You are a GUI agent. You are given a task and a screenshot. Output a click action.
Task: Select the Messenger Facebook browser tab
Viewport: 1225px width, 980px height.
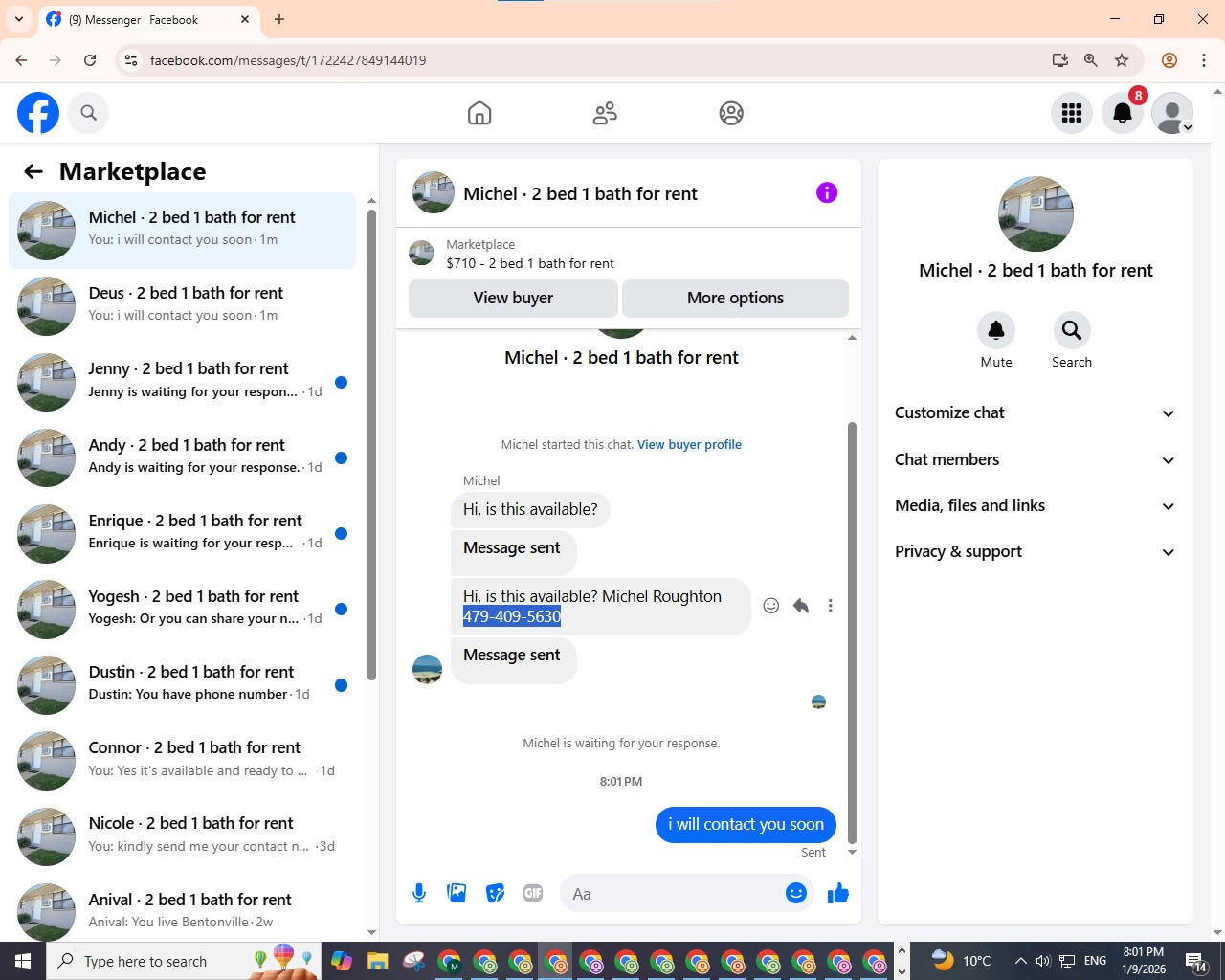pos(149,19)
